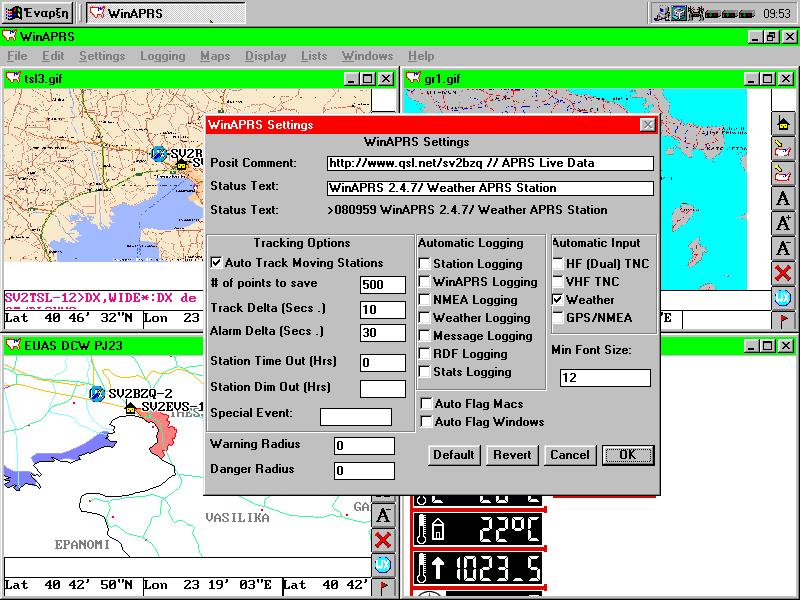
Task: Click the red flag icon in gr1.gif toolbar
Action: click(x=783, y=321)
